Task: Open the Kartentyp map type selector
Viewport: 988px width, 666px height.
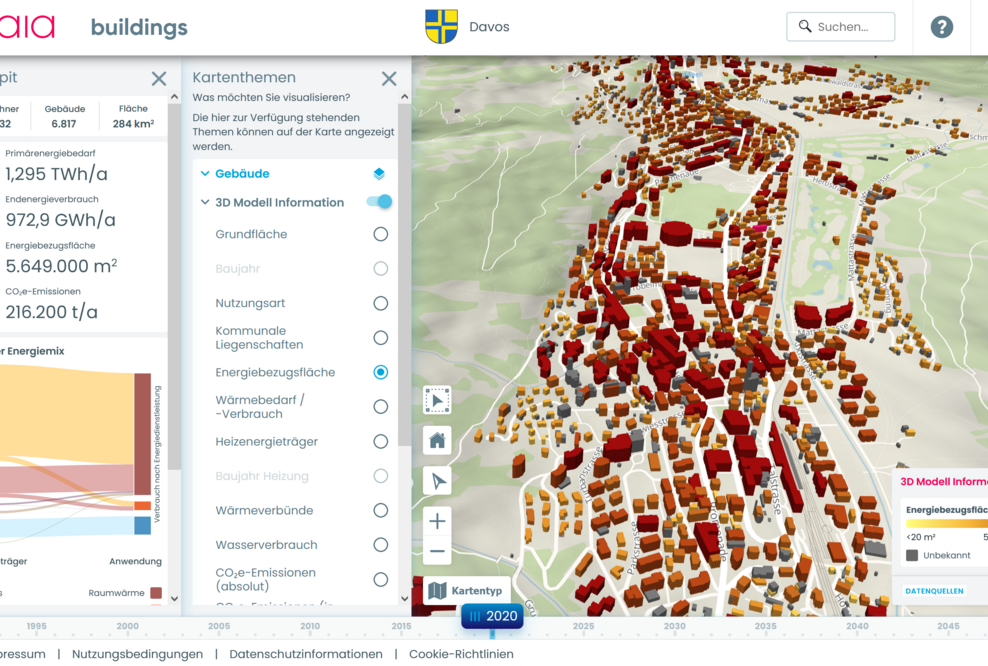Action: [467, 591]
